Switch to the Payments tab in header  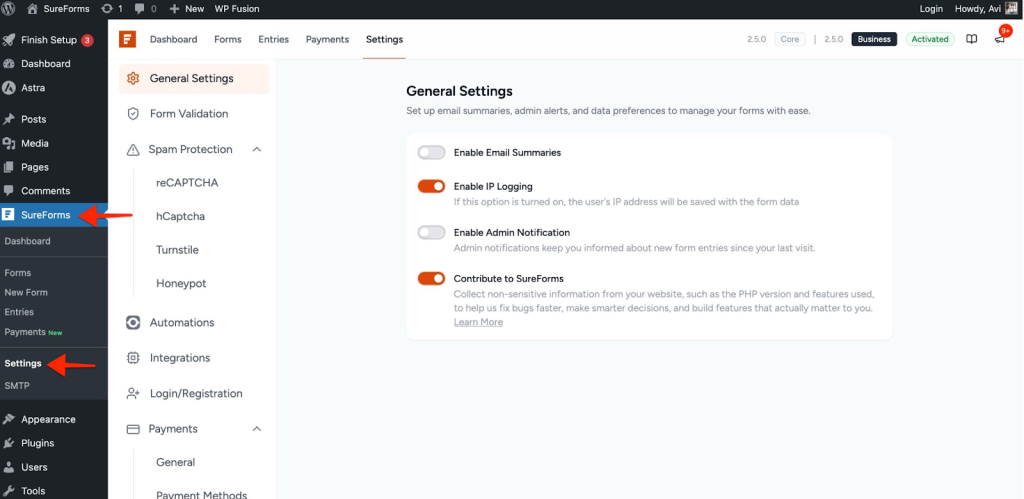[327, 39]
